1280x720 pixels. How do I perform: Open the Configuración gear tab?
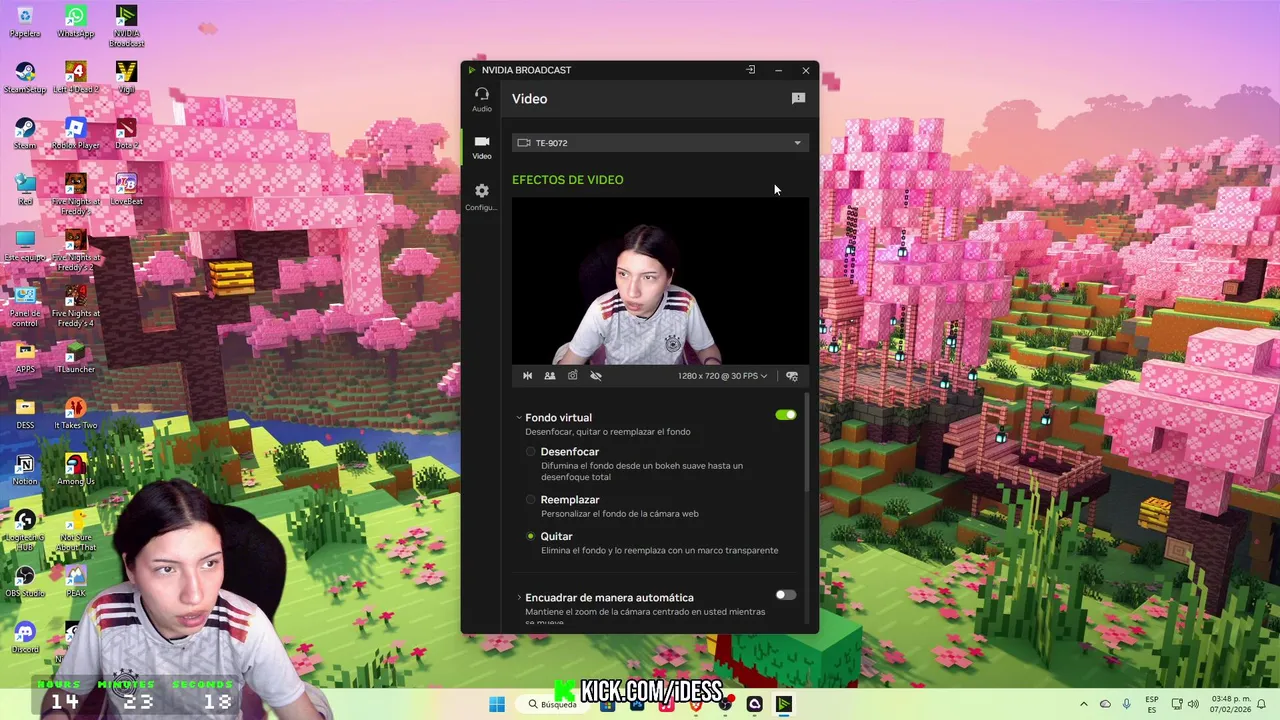click(x=482, y=196)
